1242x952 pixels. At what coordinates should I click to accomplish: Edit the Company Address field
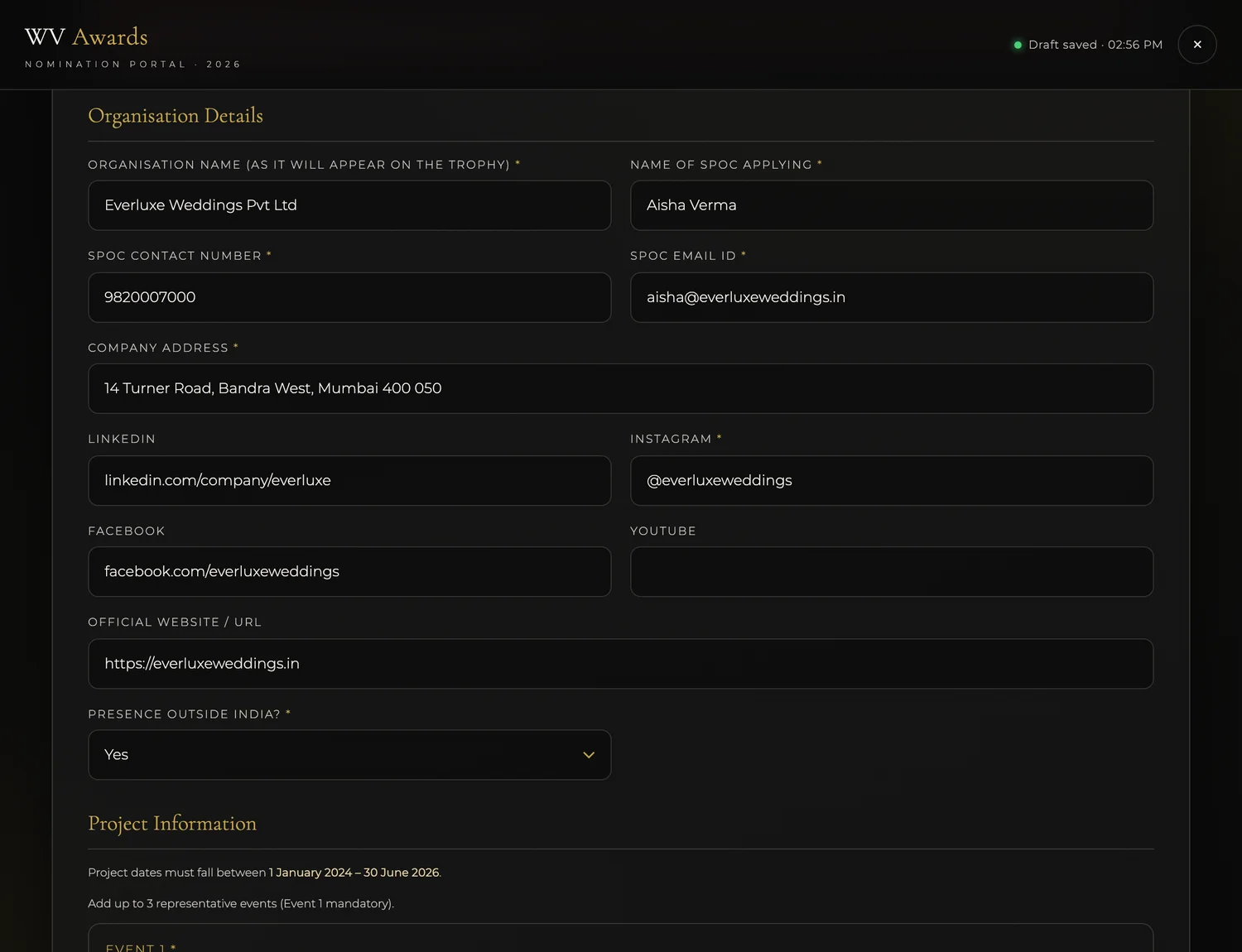click(x=620, y=388)
